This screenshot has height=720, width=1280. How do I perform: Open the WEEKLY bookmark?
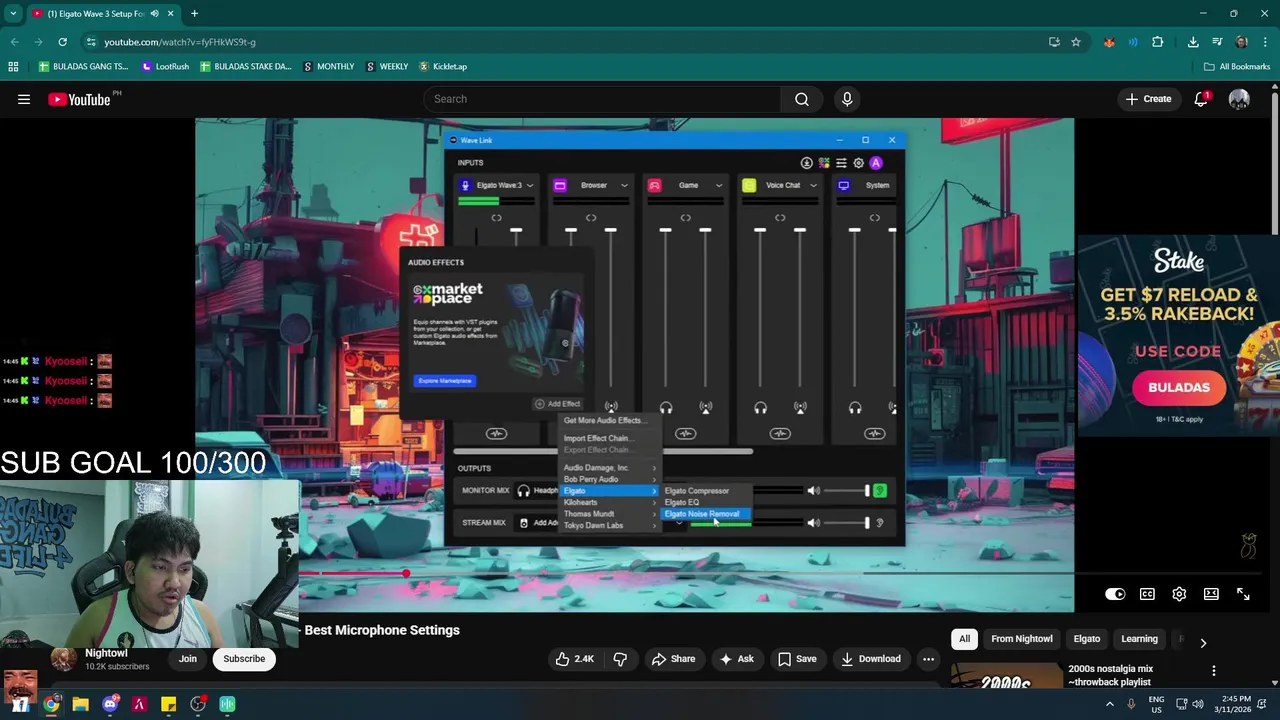[387, 66]
